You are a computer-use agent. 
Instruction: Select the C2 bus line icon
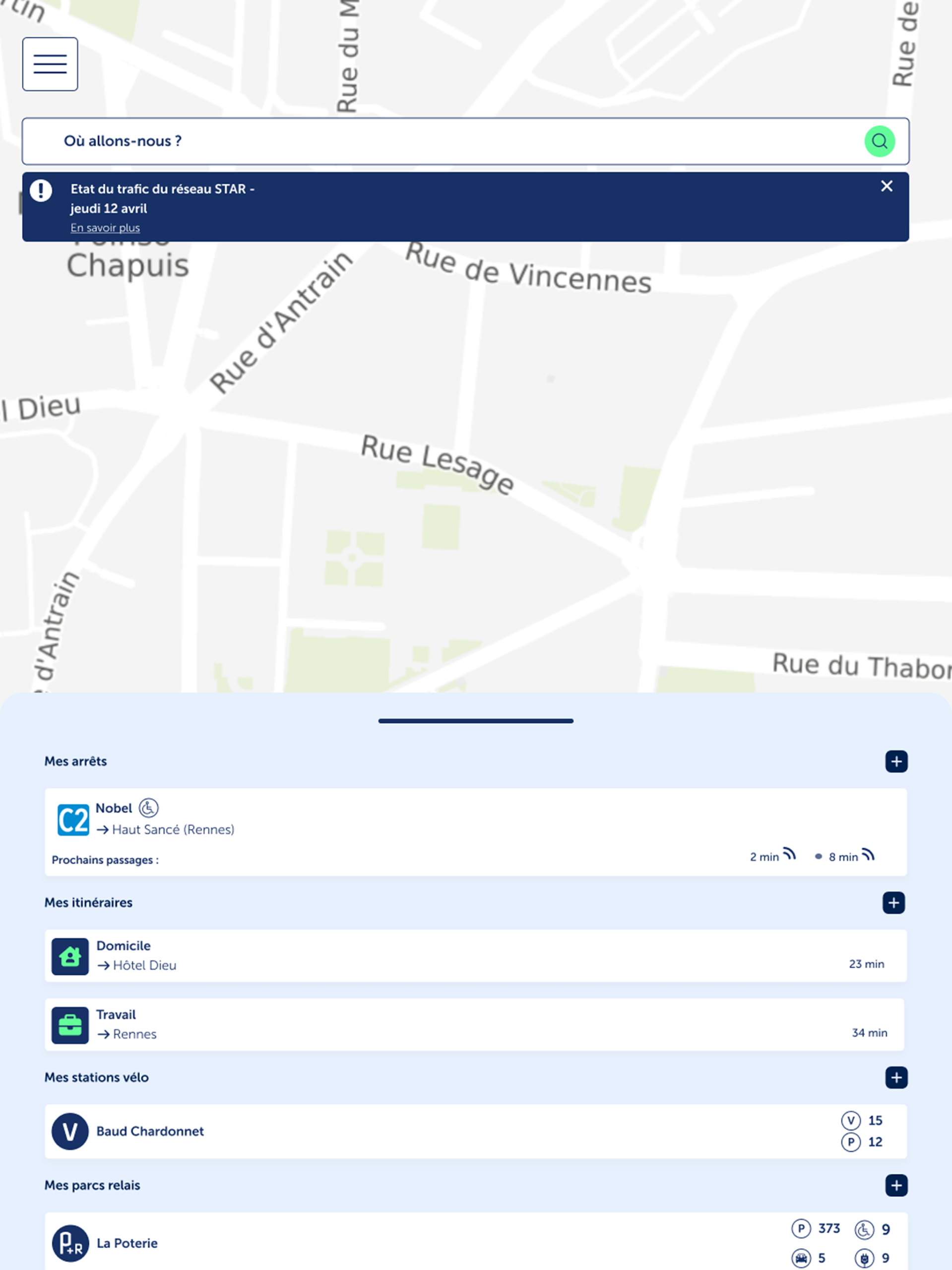pyautogui.click(x=73, y=820)
